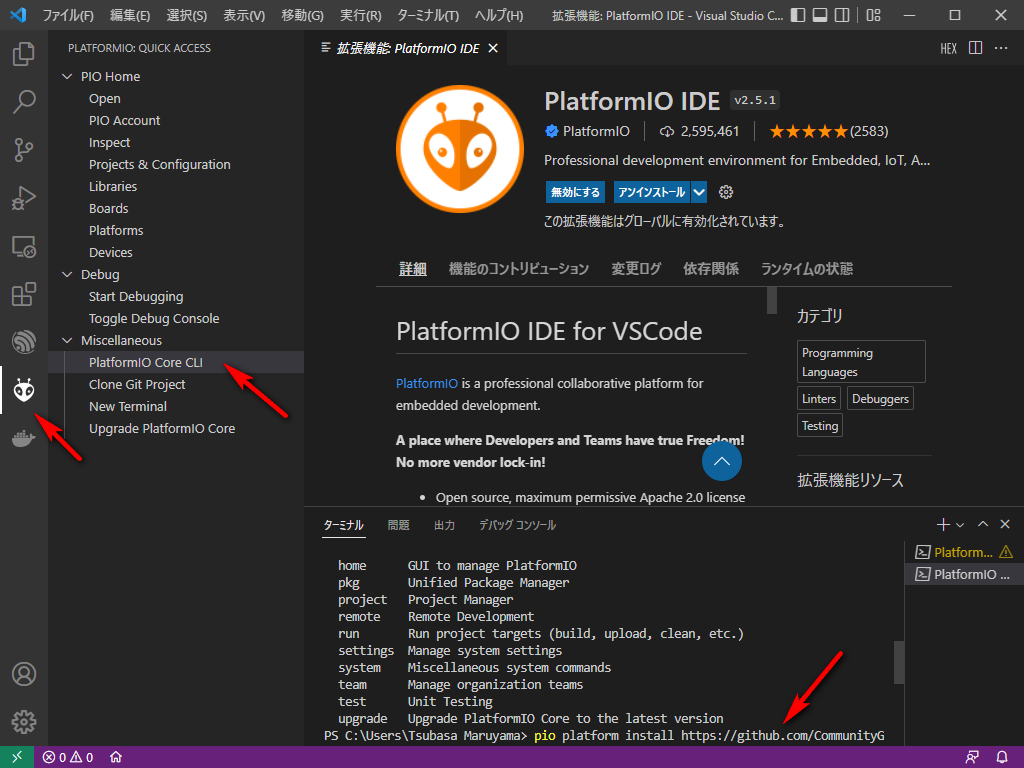
Task: Open Extensions view icon
Action: pos(24,294)
